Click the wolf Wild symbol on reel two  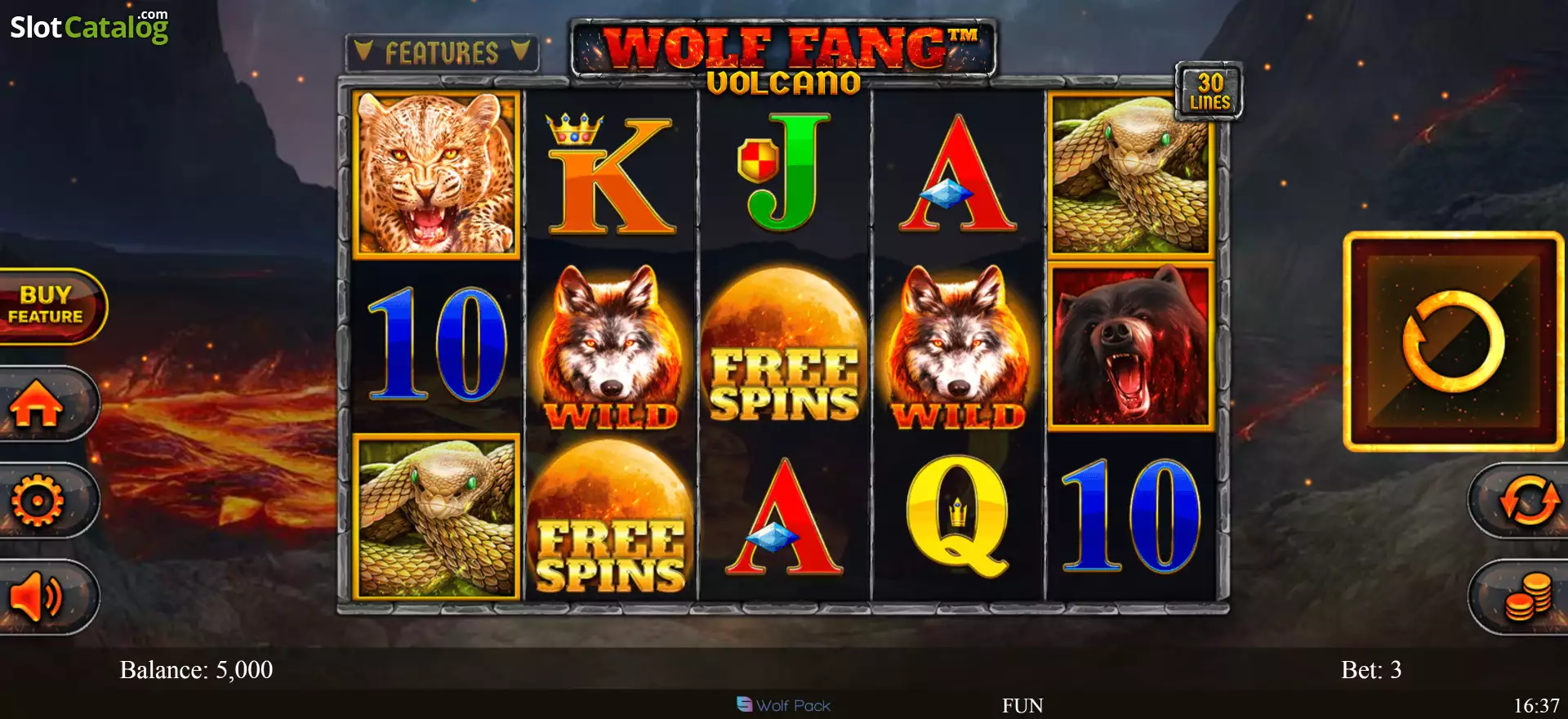pos(611,346)
